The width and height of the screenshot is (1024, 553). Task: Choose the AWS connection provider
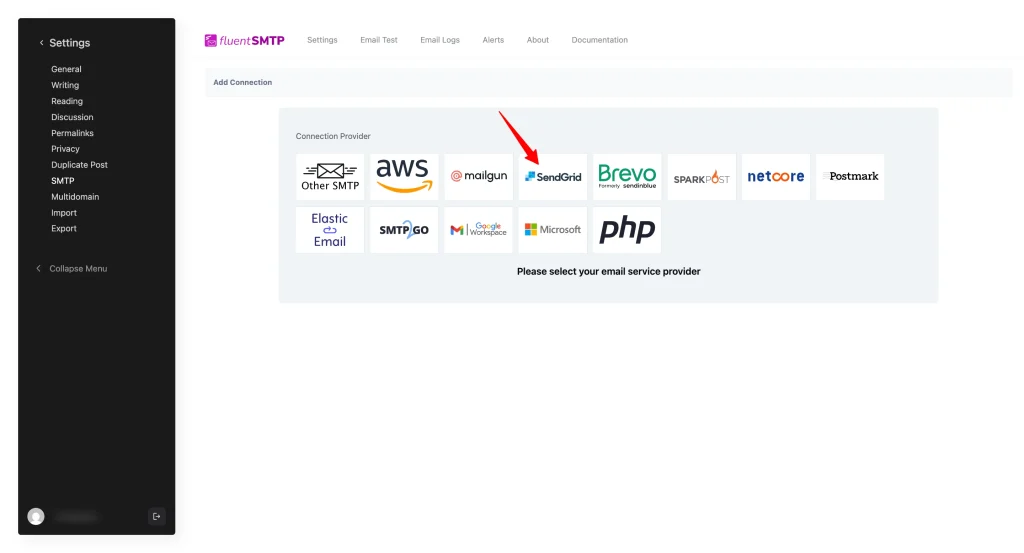coord(404,176)
